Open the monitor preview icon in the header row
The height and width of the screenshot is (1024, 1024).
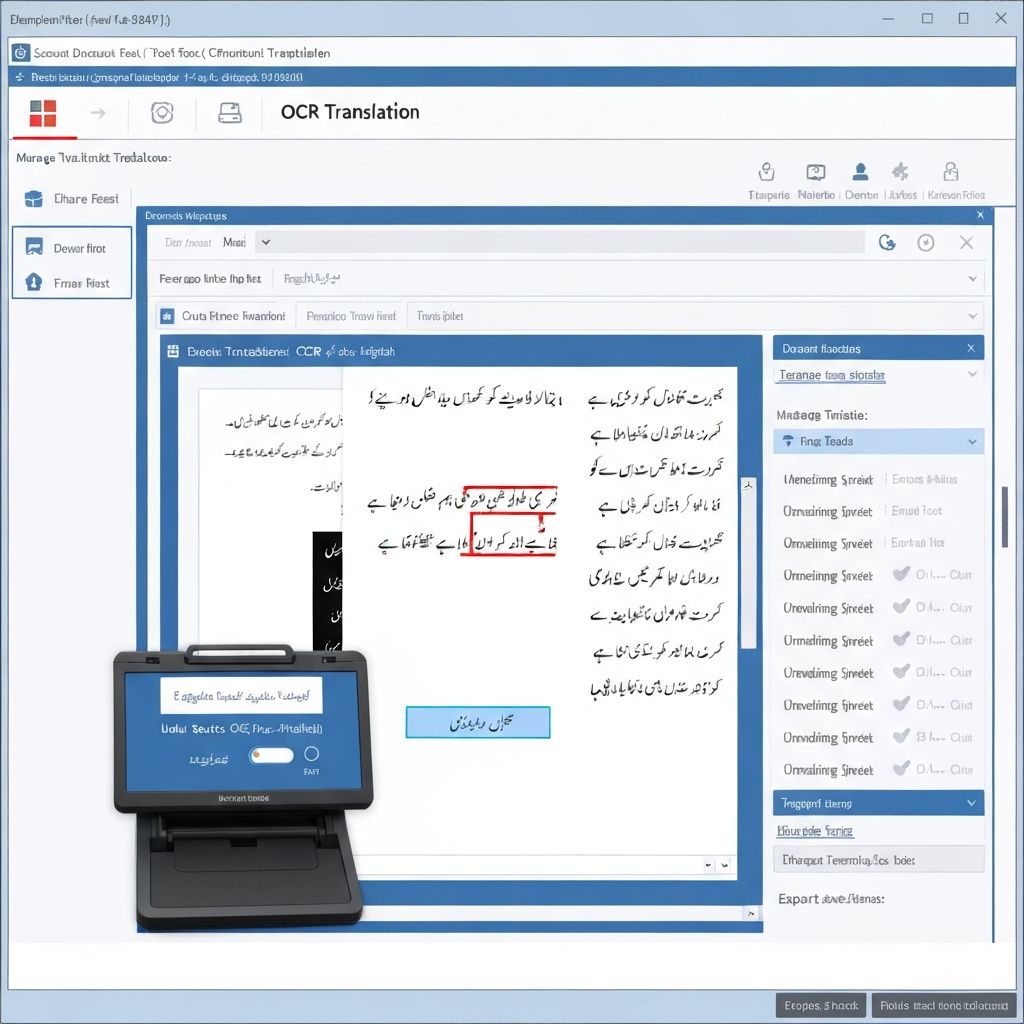(x=814, y=172)
